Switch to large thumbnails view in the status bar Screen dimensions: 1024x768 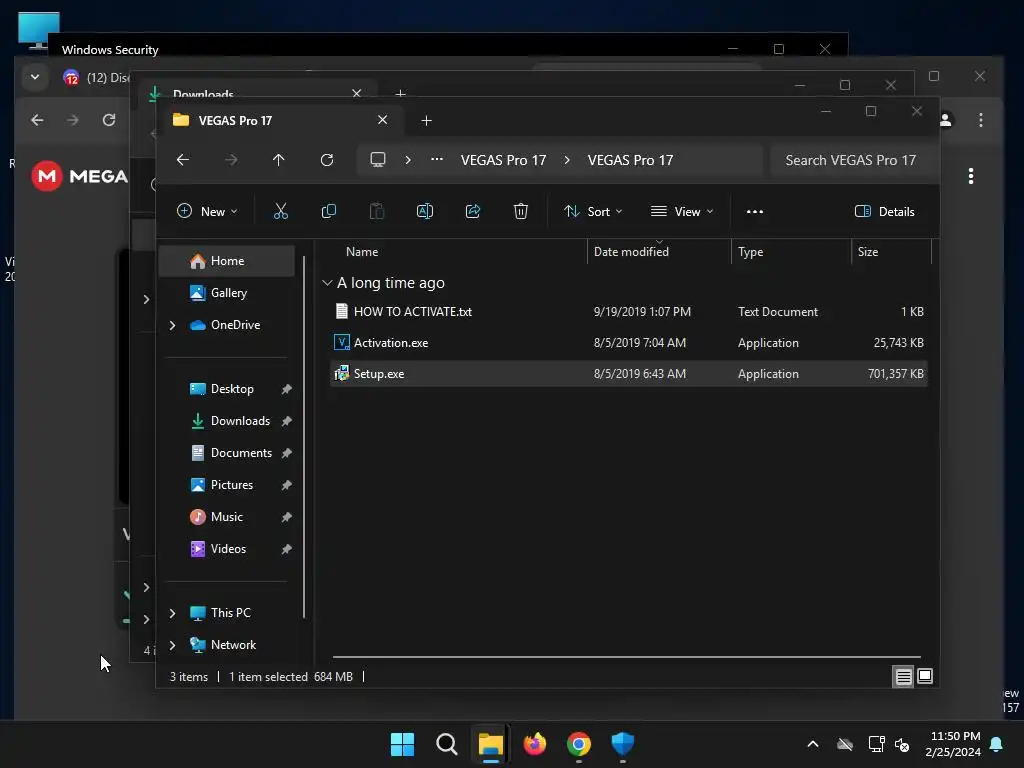click(x=925, y=676)
